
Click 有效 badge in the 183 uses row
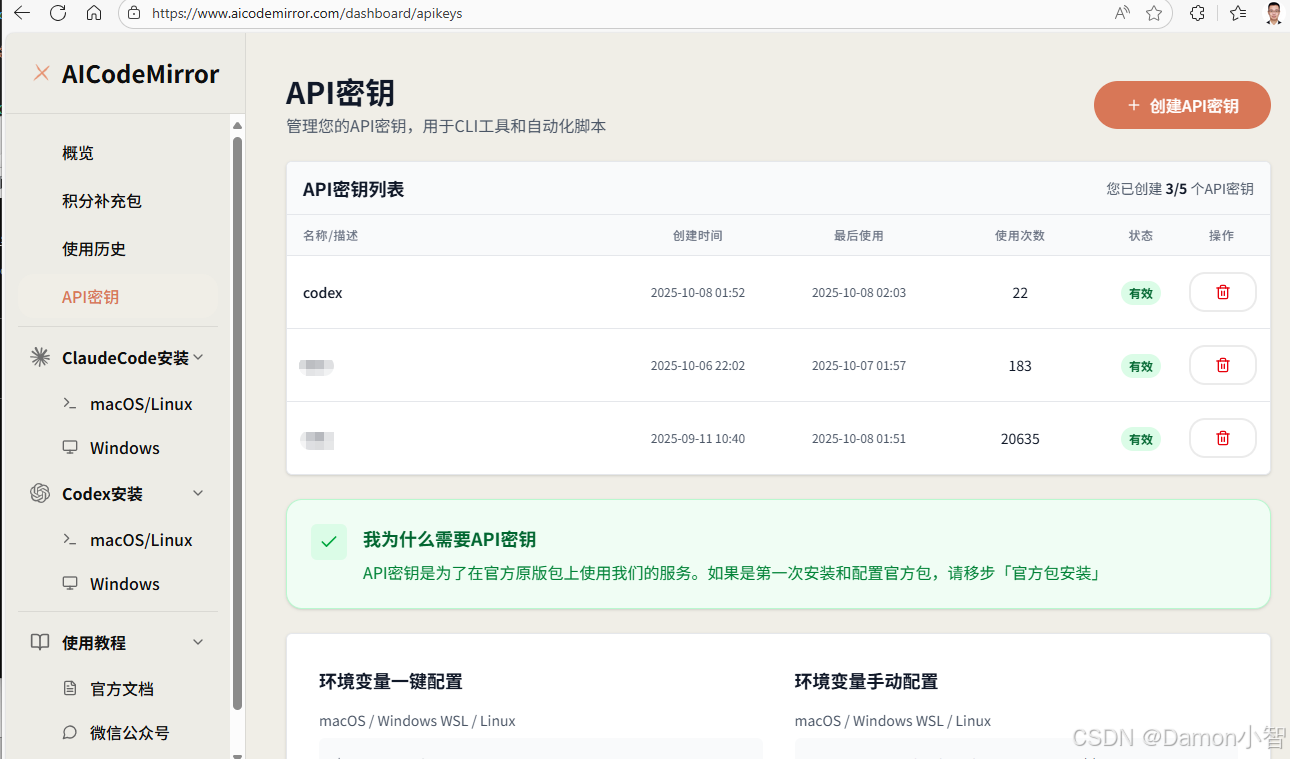click(x=1141, y=366)
